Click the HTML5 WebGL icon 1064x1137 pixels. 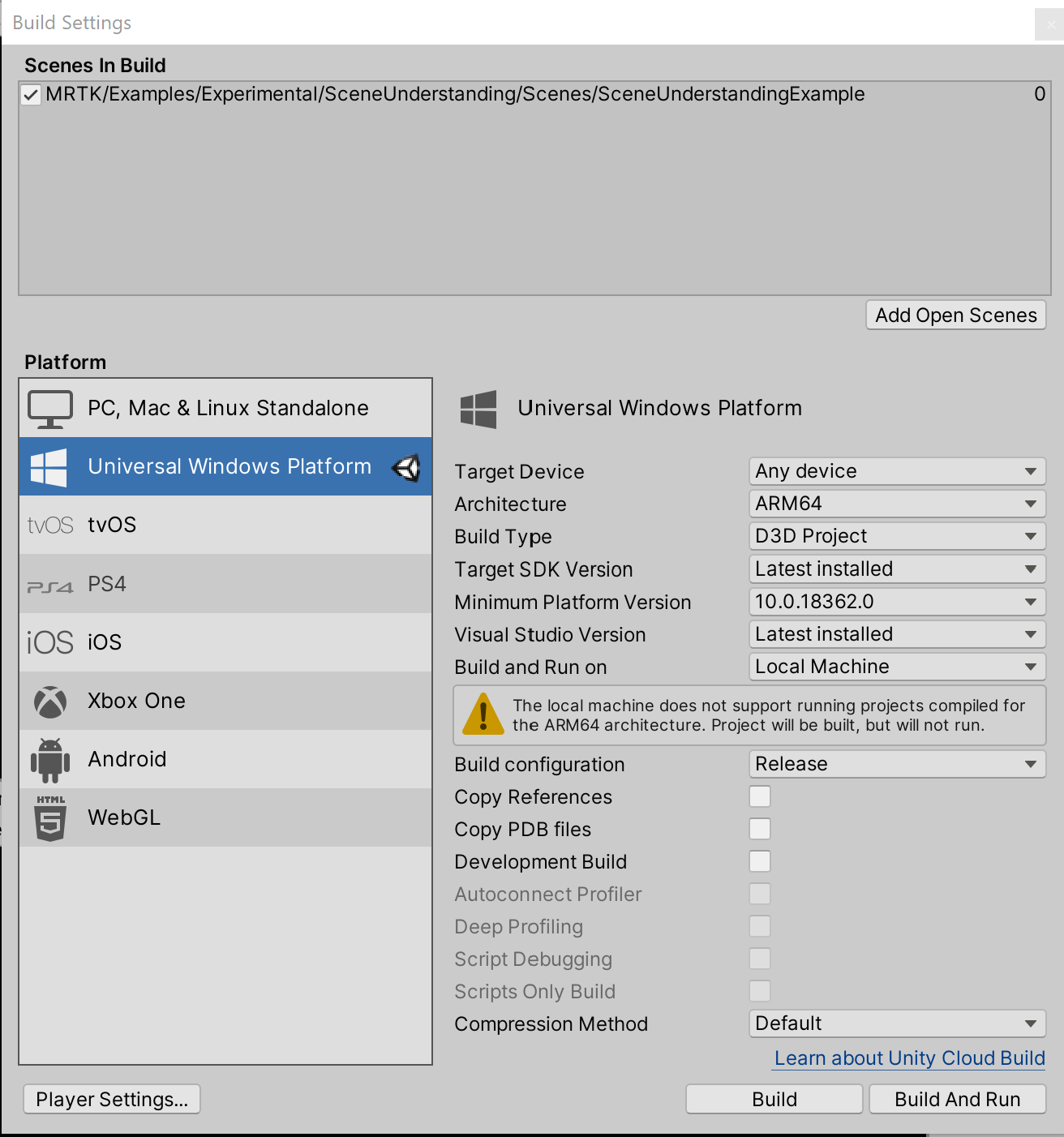50,817
